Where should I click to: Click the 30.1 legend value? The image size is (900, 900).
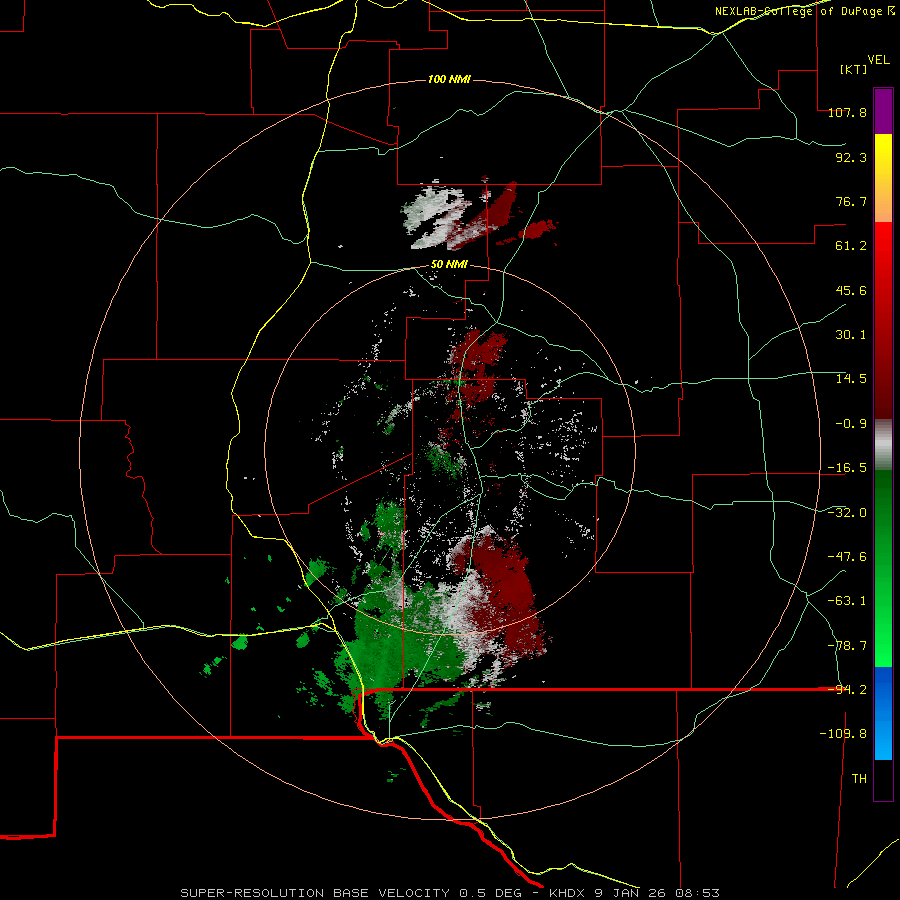point(851,335)
